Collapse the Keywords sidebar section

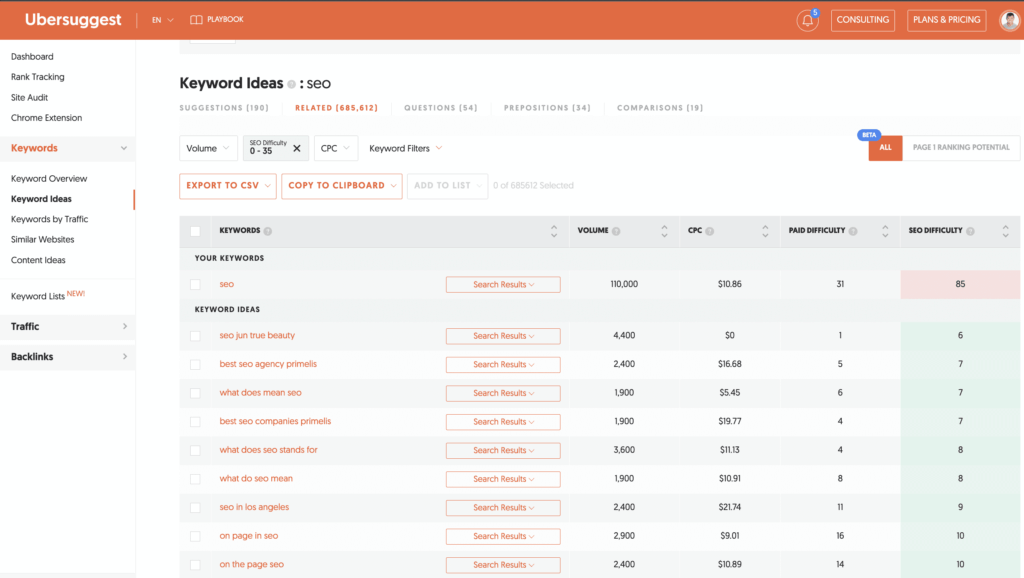[68, 148]
